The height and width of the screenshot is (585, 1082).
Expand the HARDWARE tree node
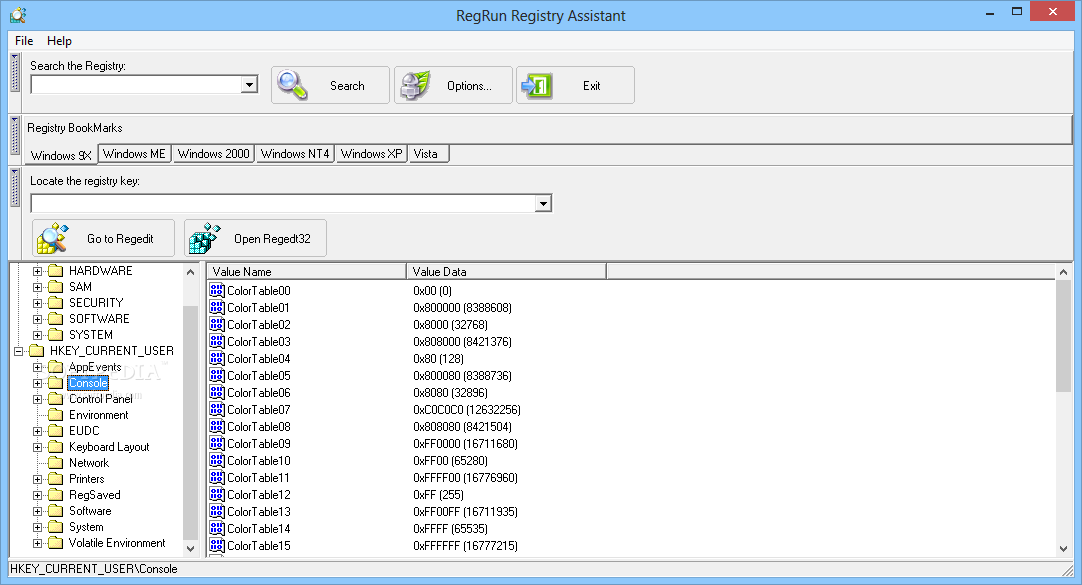tap(38, 271)
